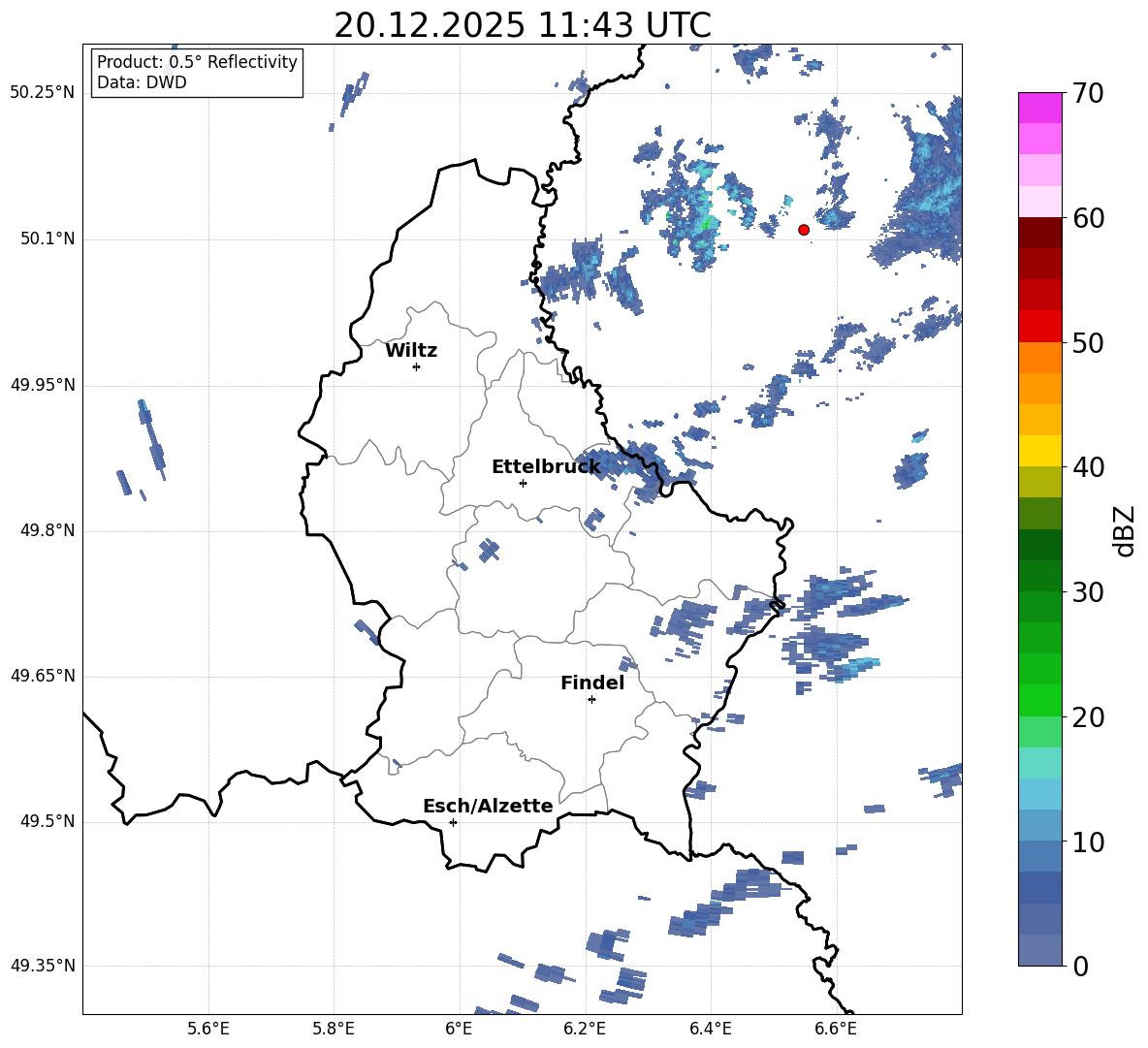The image size is (1148, 1048).
Task: Click the orange colorbar segment below 50
Action: pos(1039,358)
